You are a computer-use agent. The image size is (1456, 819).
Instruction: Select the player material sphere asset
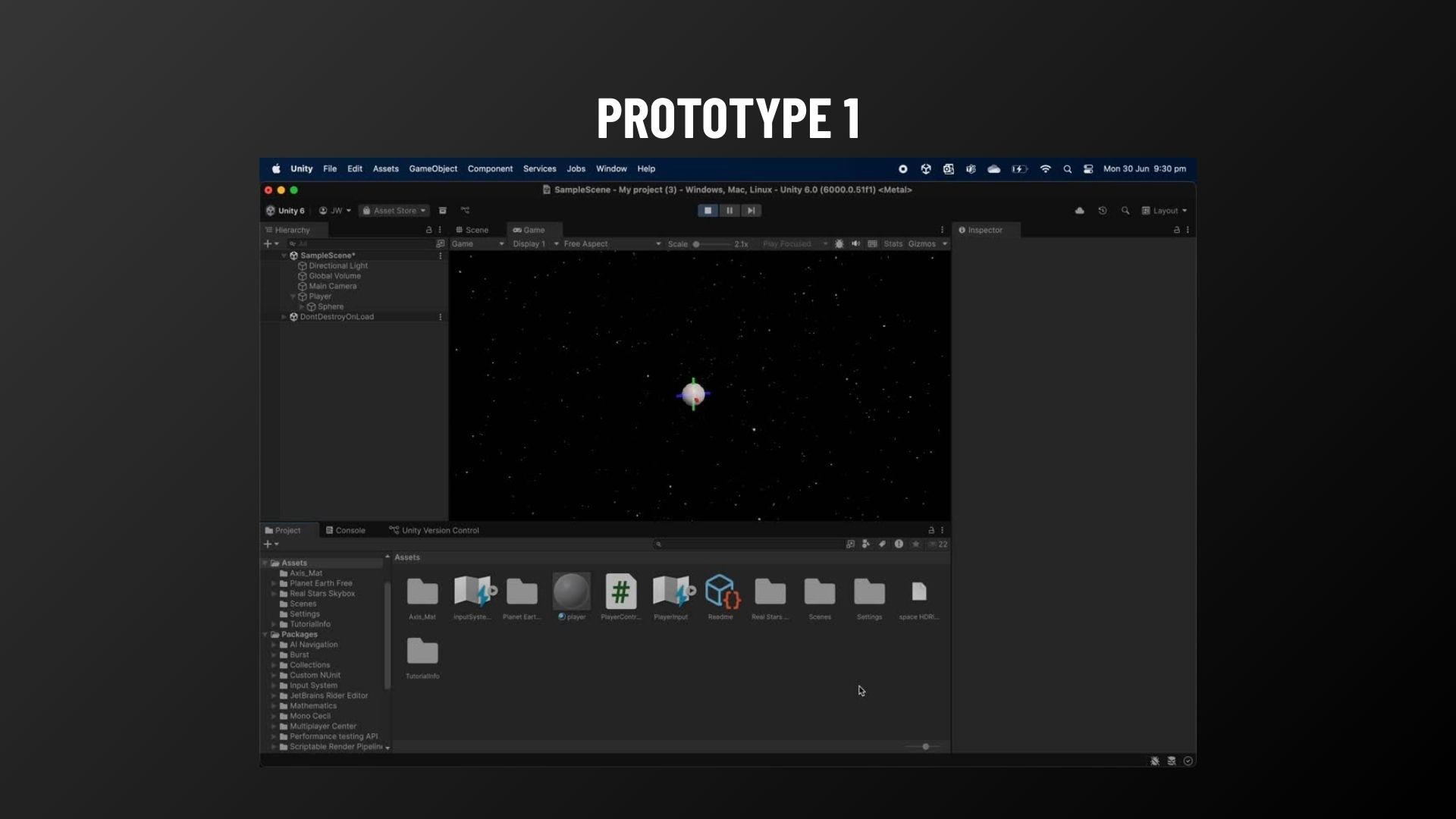(571, 592)
